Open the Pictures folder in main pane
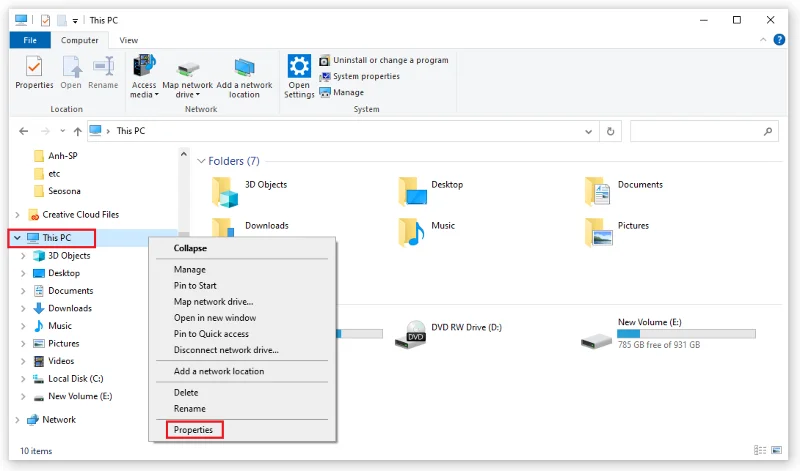800x471 pixels. tap(617, 232)
